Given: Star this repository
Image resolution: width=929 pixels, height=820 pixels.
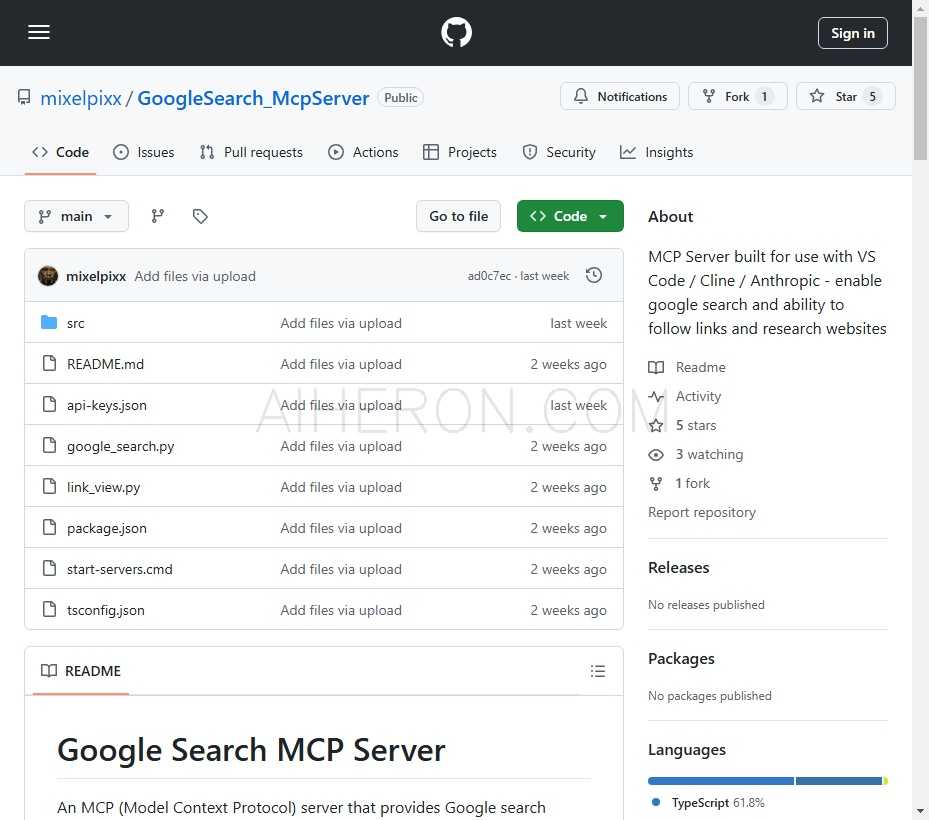Looking at the screenshot, I should pos(845,97).
